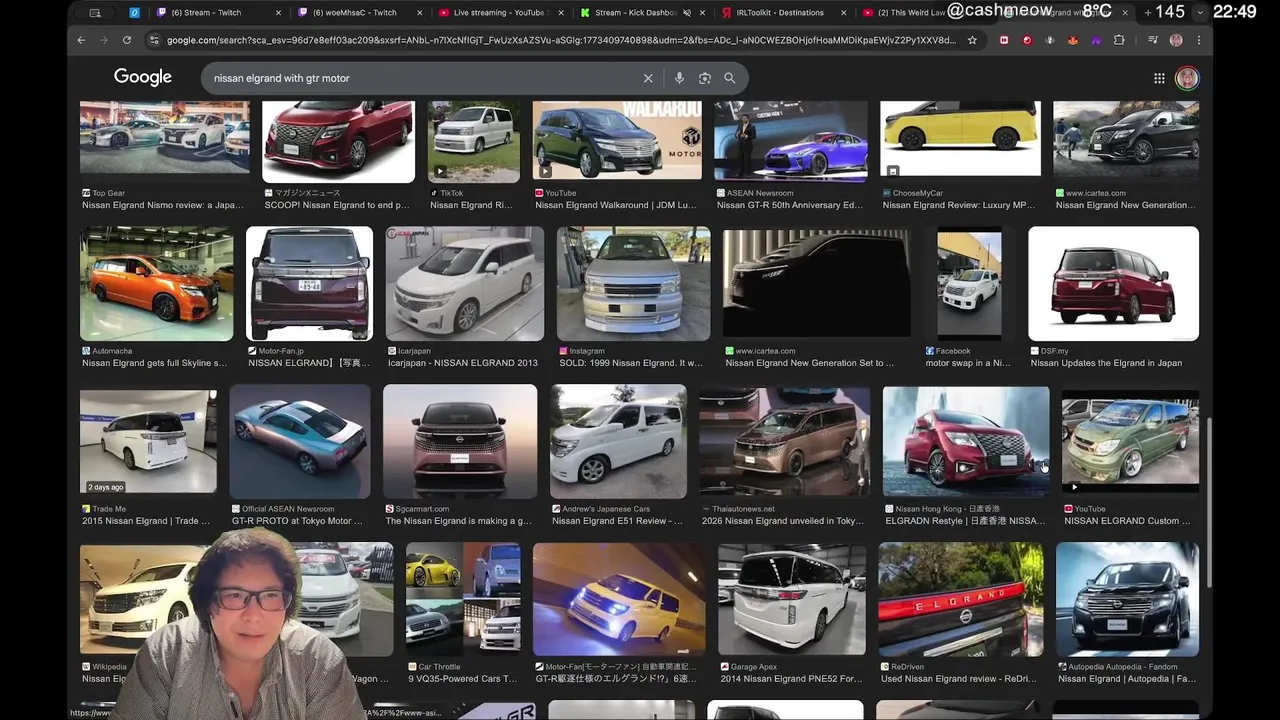Open ReDriven ELGRAND tail light thumbnail

[x=961, y=599]
